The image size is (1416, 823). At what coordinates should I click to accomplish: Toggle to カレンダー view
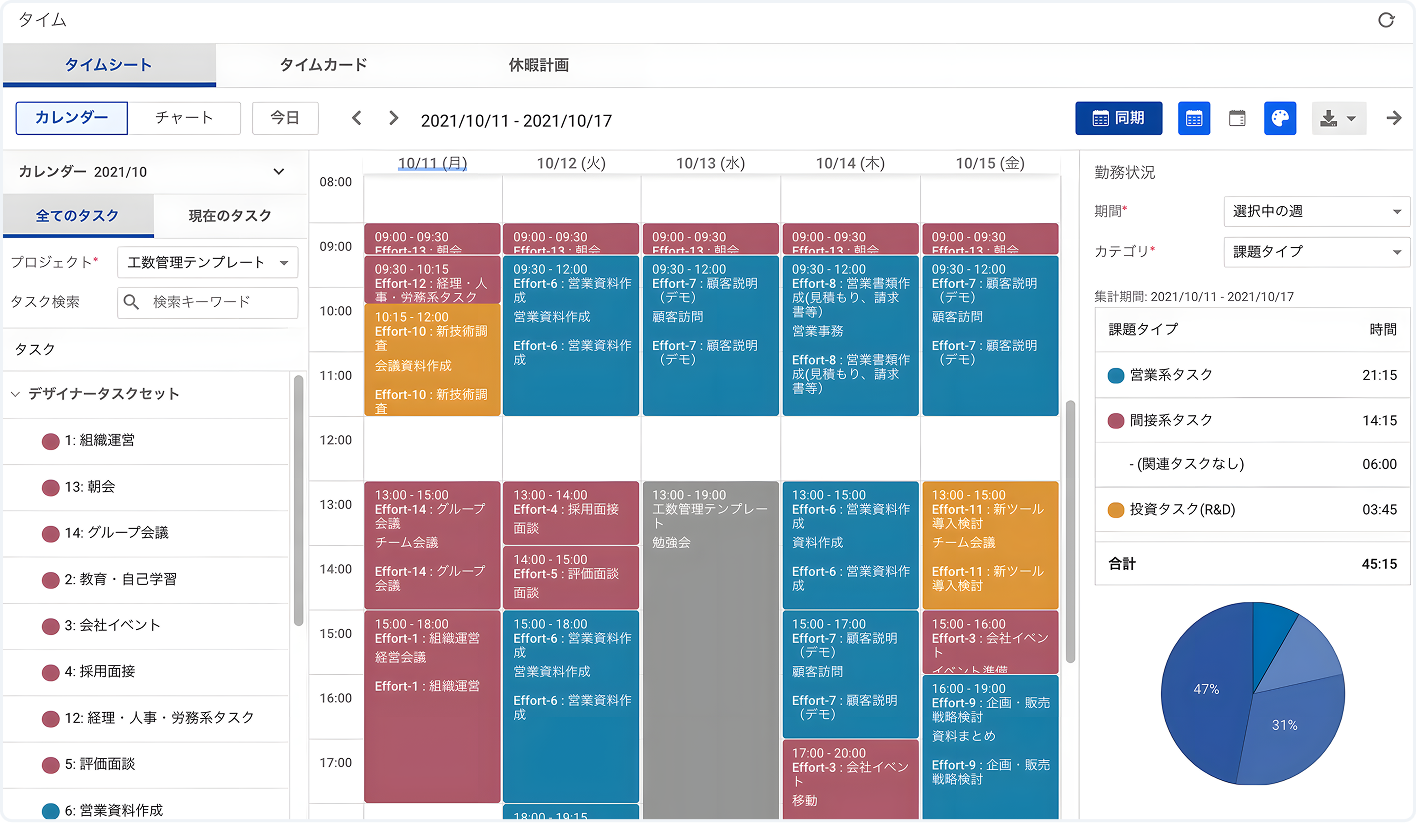pyautogui.click(x=72, y=118)
